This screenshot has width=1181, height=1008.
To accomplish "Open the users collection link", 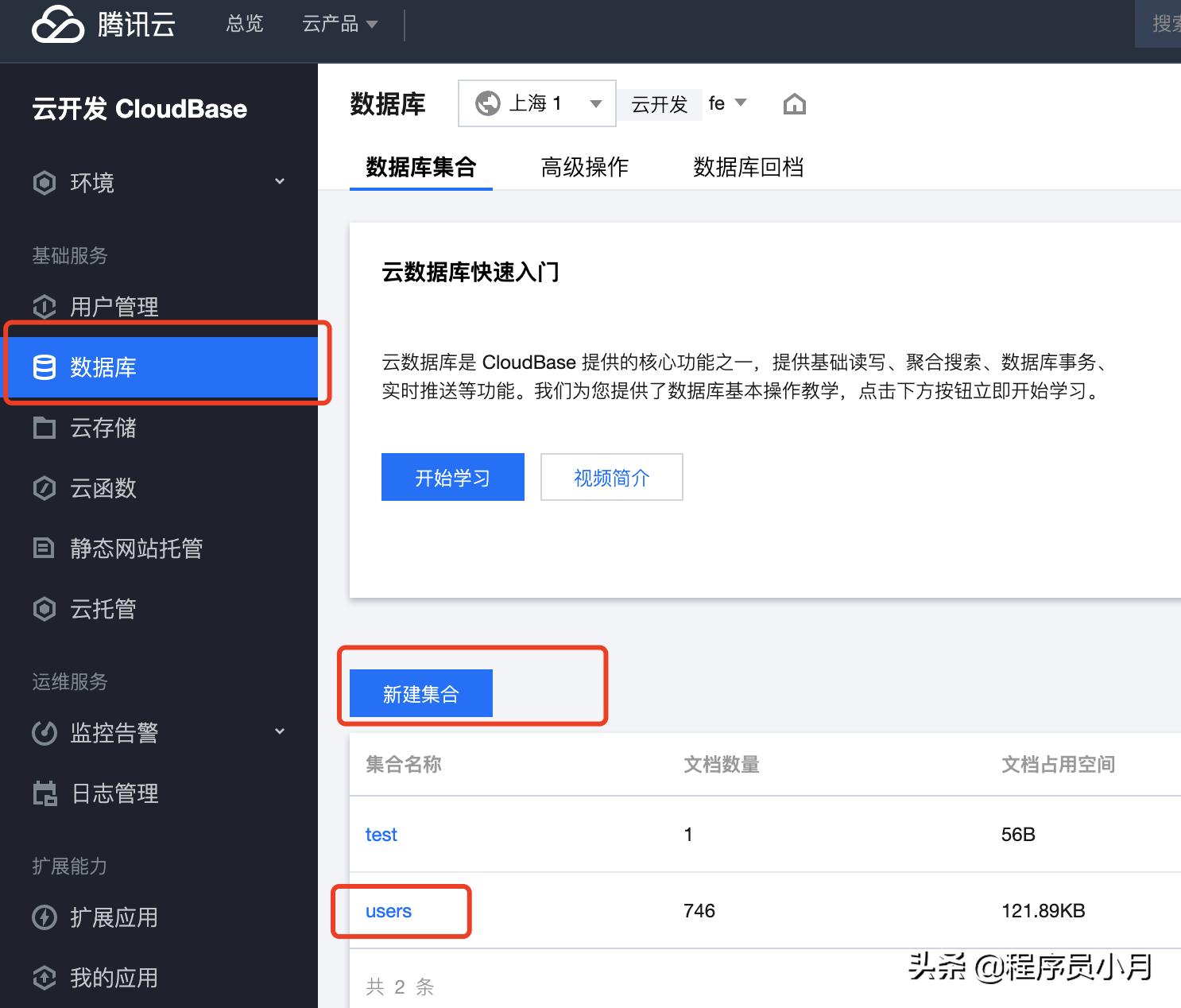I will coord(389,911).
